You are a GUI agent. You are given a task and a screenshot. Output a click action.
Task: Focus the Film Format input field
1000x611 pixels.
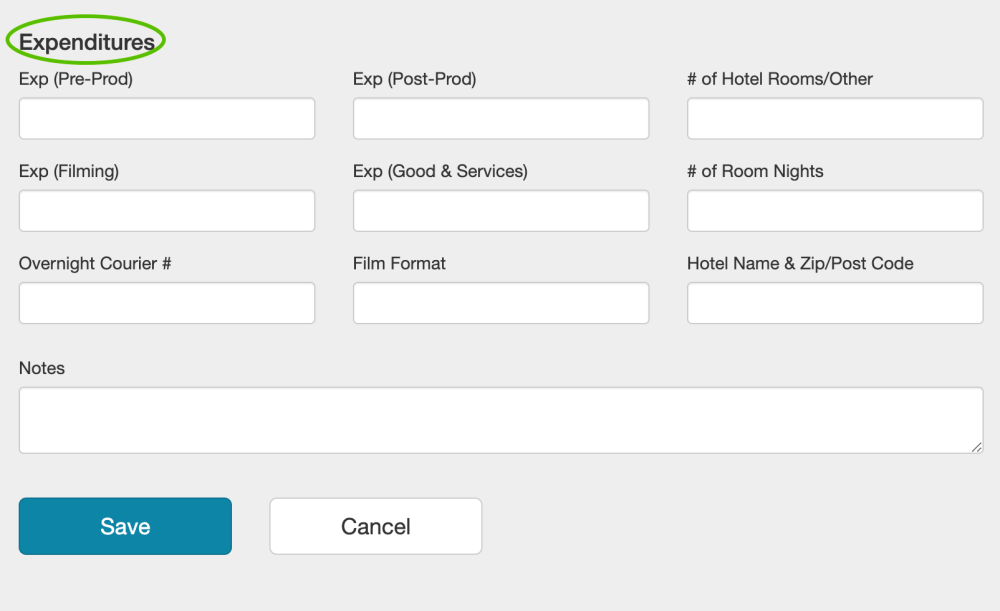(x=501, y=303)
